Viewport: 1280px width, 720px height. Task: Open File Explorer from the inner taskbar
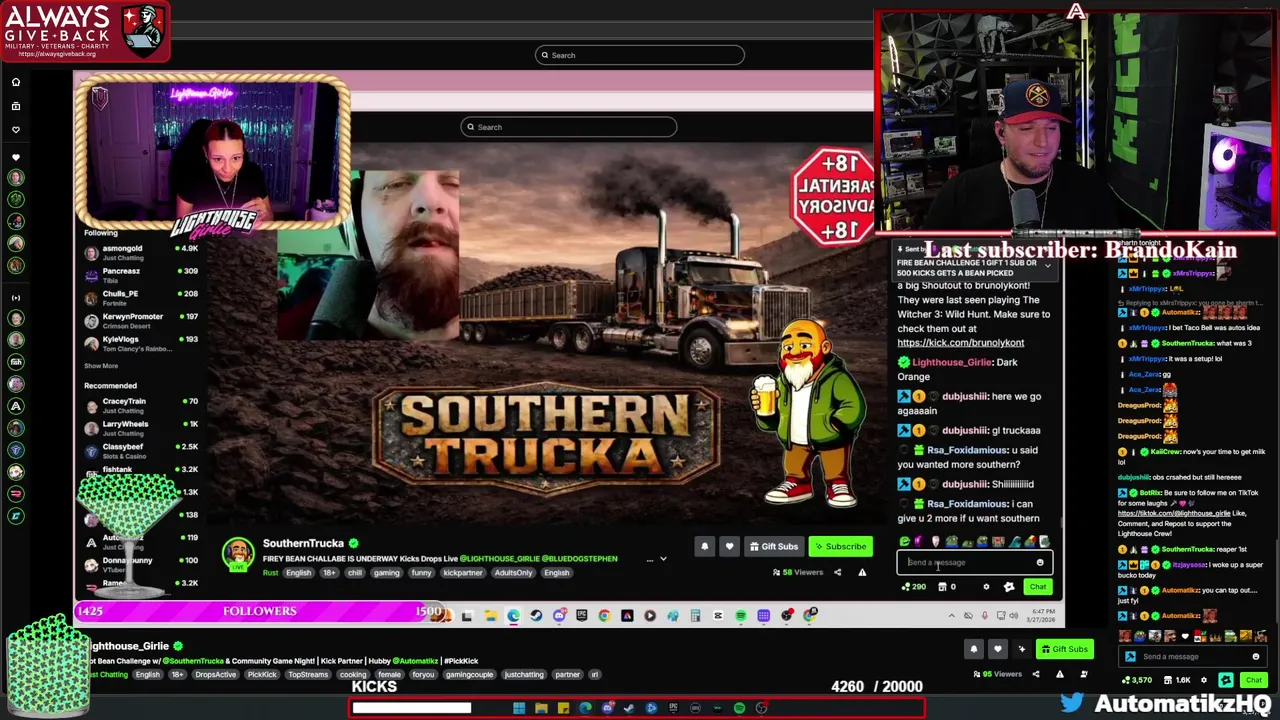coord(491,615)
